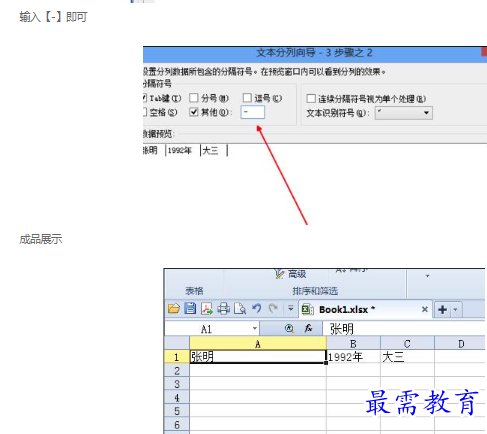
Task: Click the 高级 advanced filter button
Action: [290, 274]
